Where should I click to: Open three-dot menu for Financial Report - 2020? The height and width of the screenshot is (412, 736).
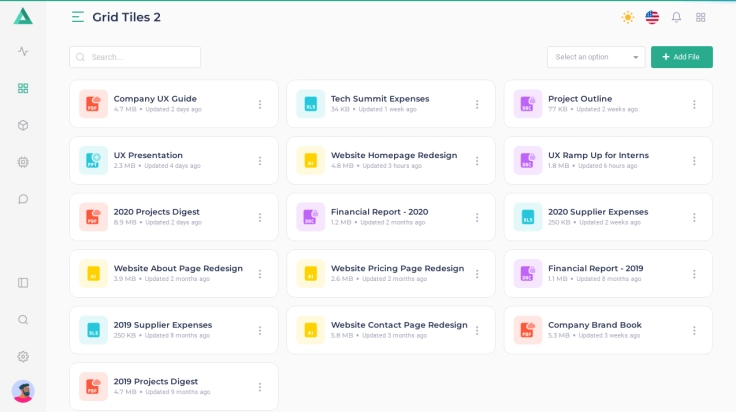(x=477, y=217)
